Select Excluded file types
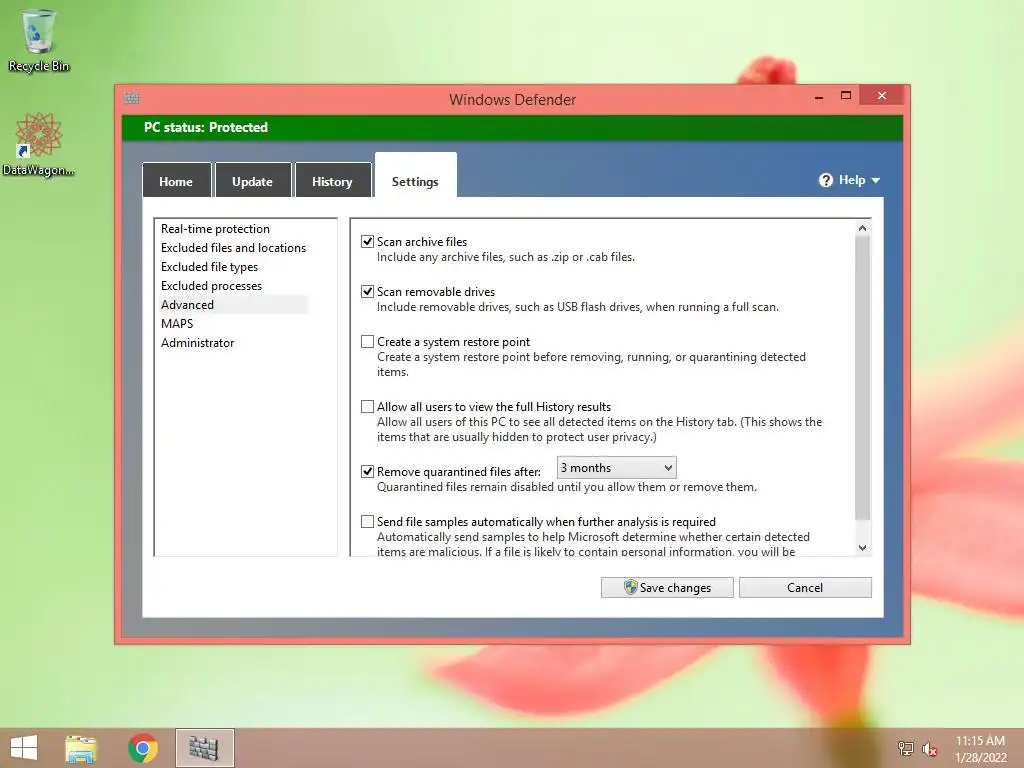 (x=209, y=266)
